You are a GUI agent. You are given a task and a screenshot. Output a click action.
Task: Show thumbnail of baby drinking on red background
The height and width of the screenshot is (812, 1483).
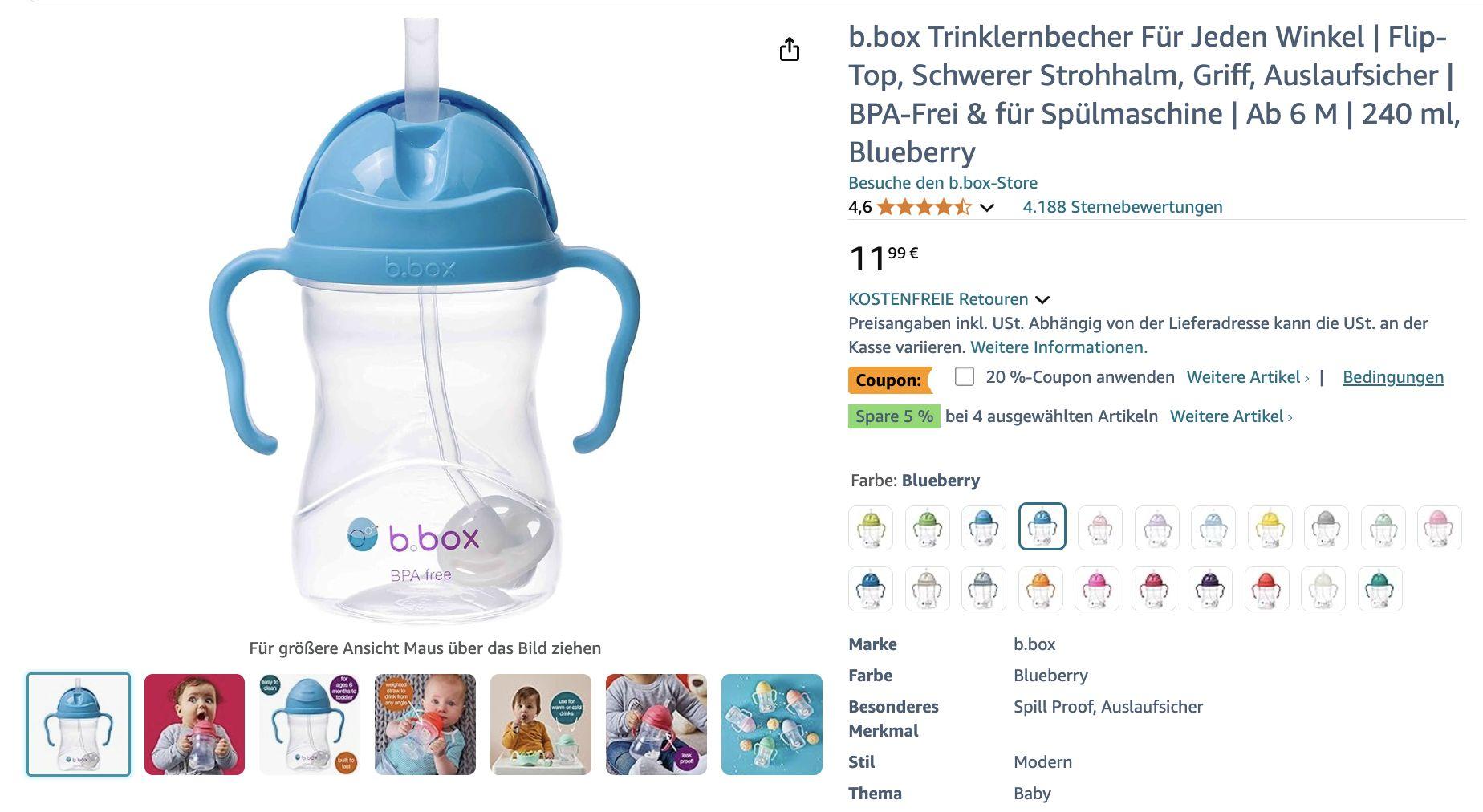click(x=194, y=725)
